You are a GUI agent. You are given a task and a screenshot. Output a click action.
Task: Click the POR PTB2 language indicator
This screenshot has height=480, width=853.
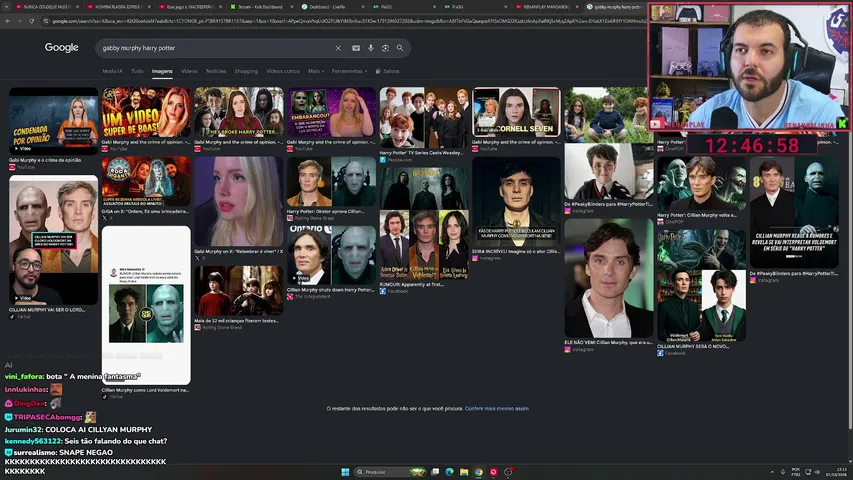tap(796, 472)
